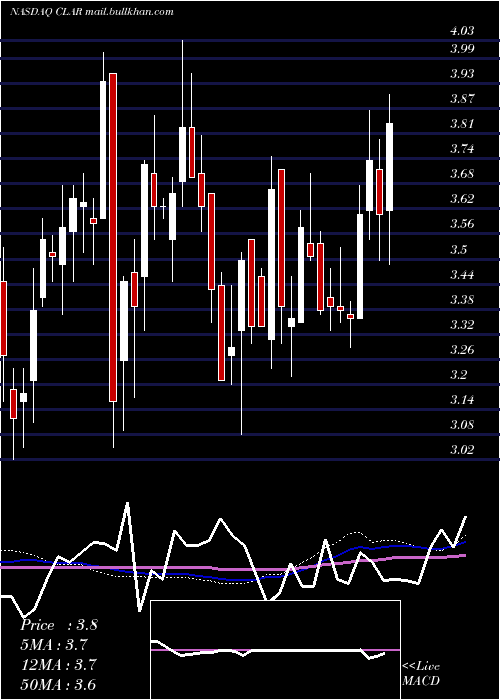Image resolution: width=500 pixels, height=700 pixels.
Task: Click the 4.03 price axis label
Action: click(x=462, y=31)
